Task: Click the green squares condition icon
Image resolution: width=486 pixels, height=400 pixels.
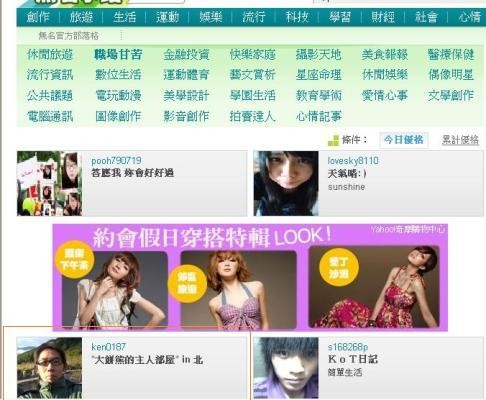Action: point(333,140)
